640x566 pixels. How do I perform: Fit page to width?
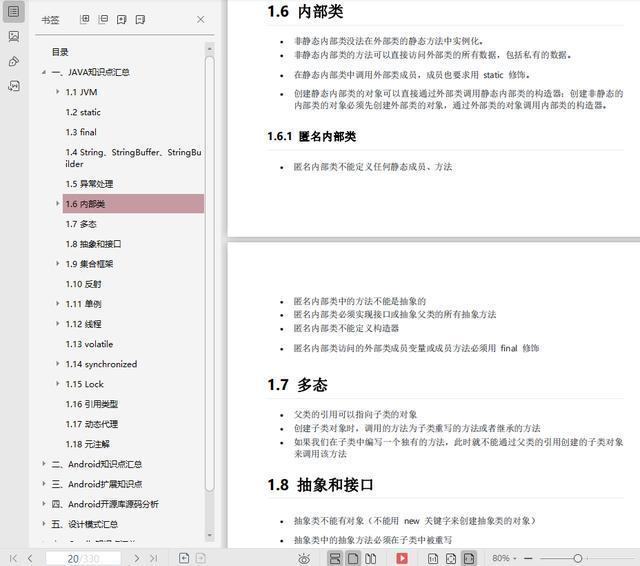pos(469,558)
